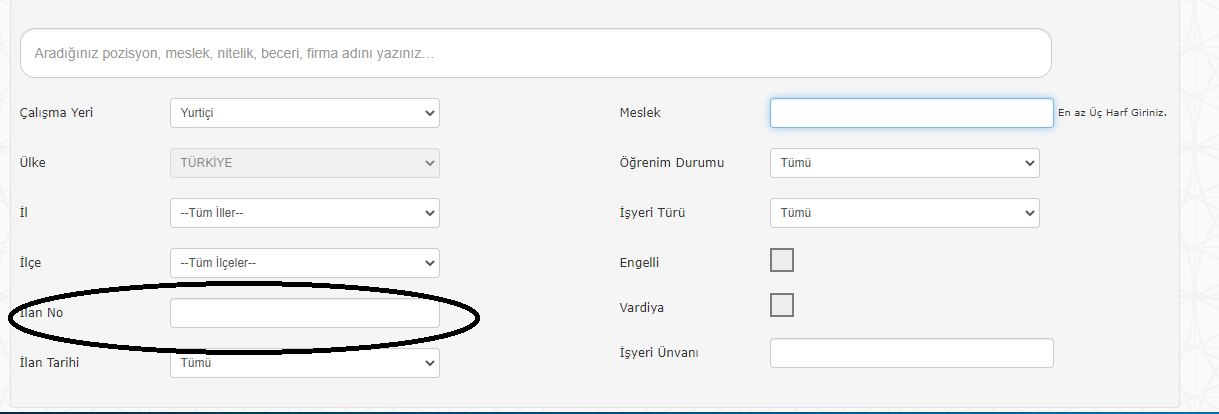Select the İşyeri Türü dropdown
Image resolution: width=1219 pixels, height=414 pixels.
click(904, 213)
